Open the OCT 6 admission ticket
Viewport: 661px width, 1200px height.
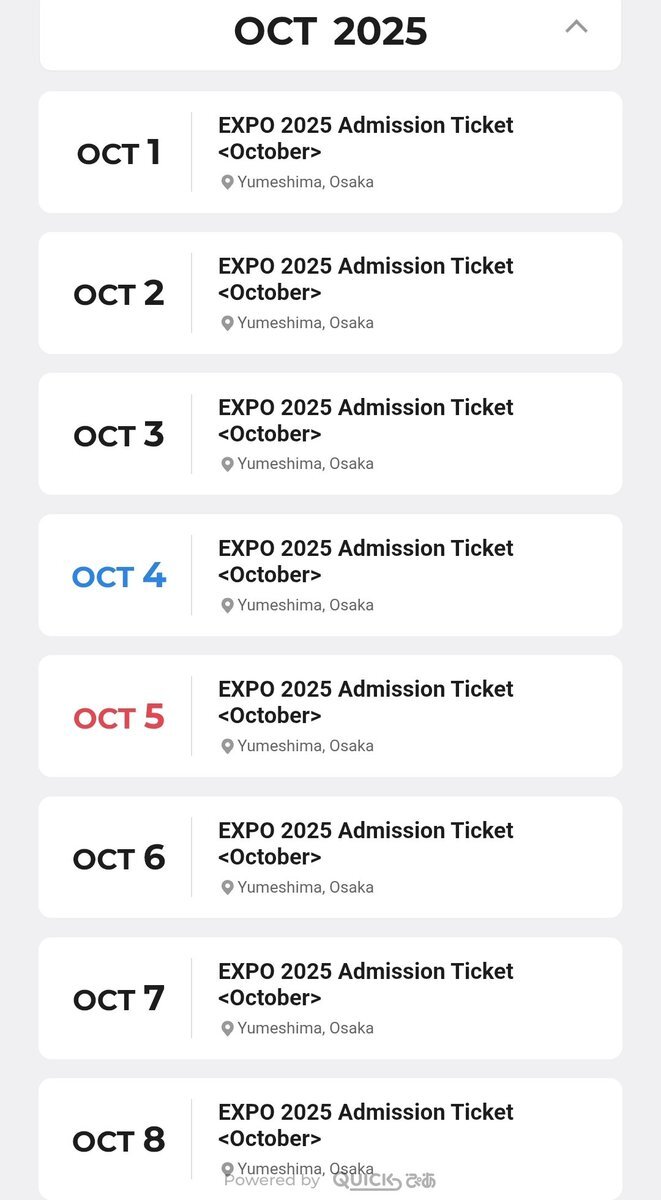pyautogui.click(x=365, y=843)
